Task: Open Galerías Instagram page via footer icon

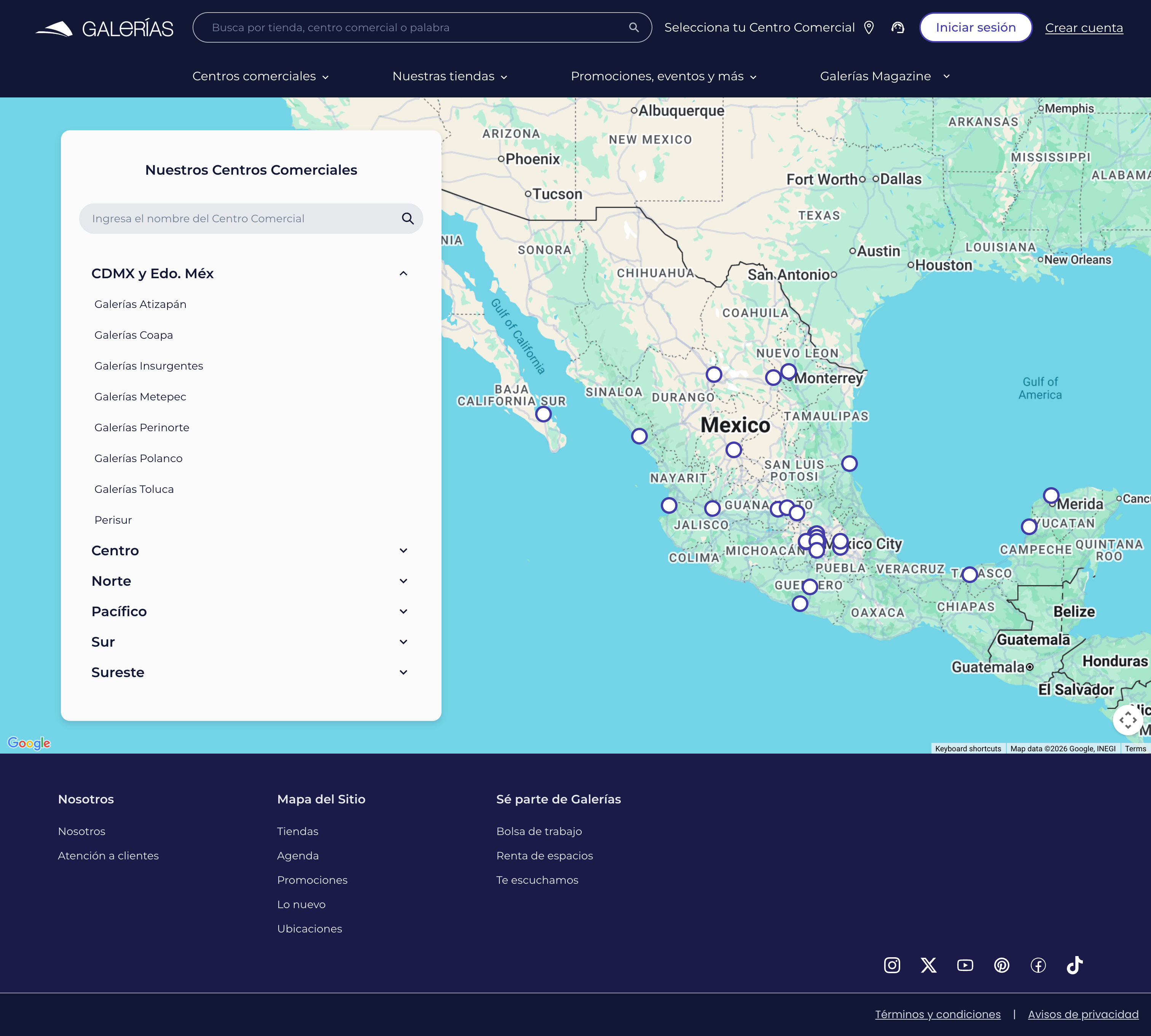Action: (891, 965)
